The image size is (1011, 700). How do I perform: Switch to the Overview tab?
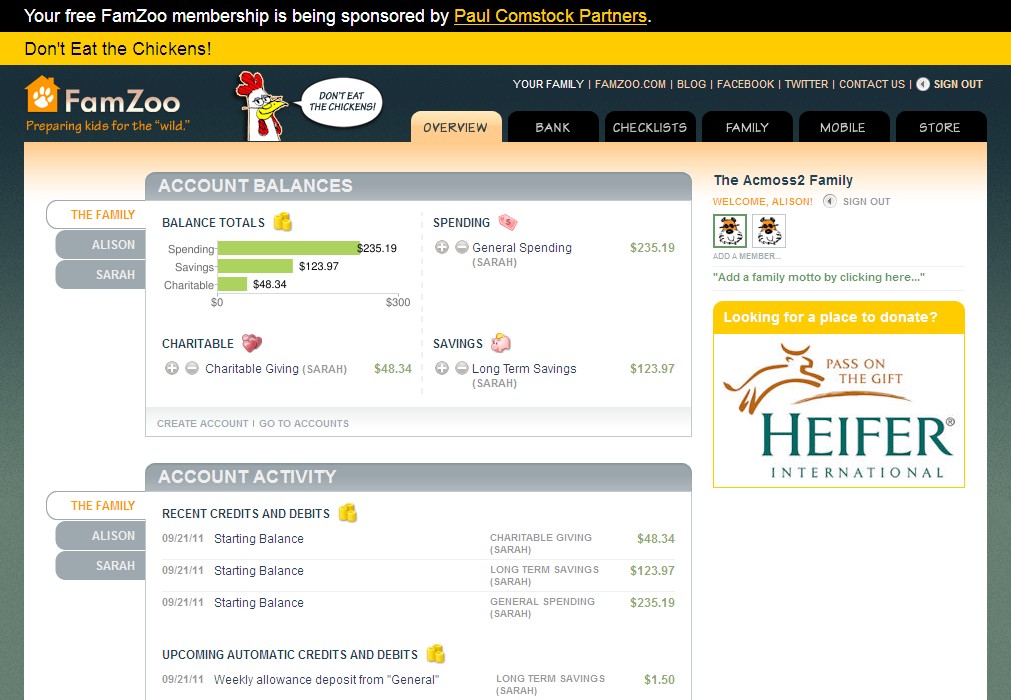click(x=456, y=127)
